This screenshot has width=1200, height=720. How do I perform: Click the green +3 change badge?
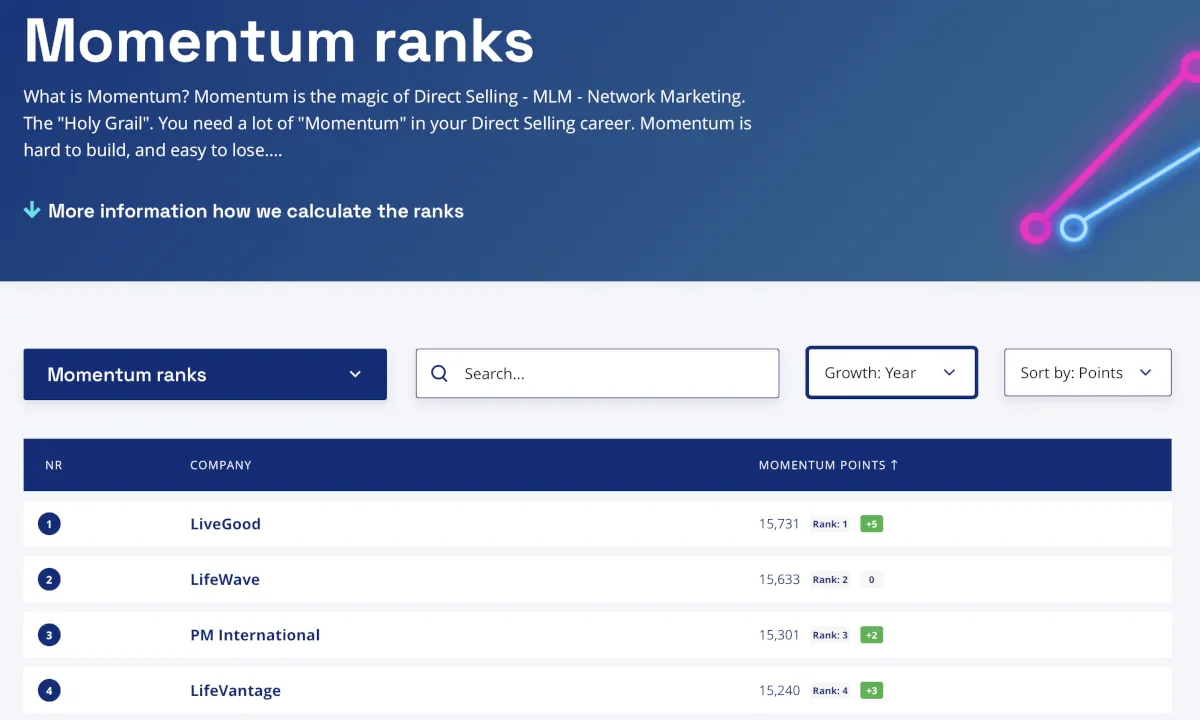coord(872,690)
